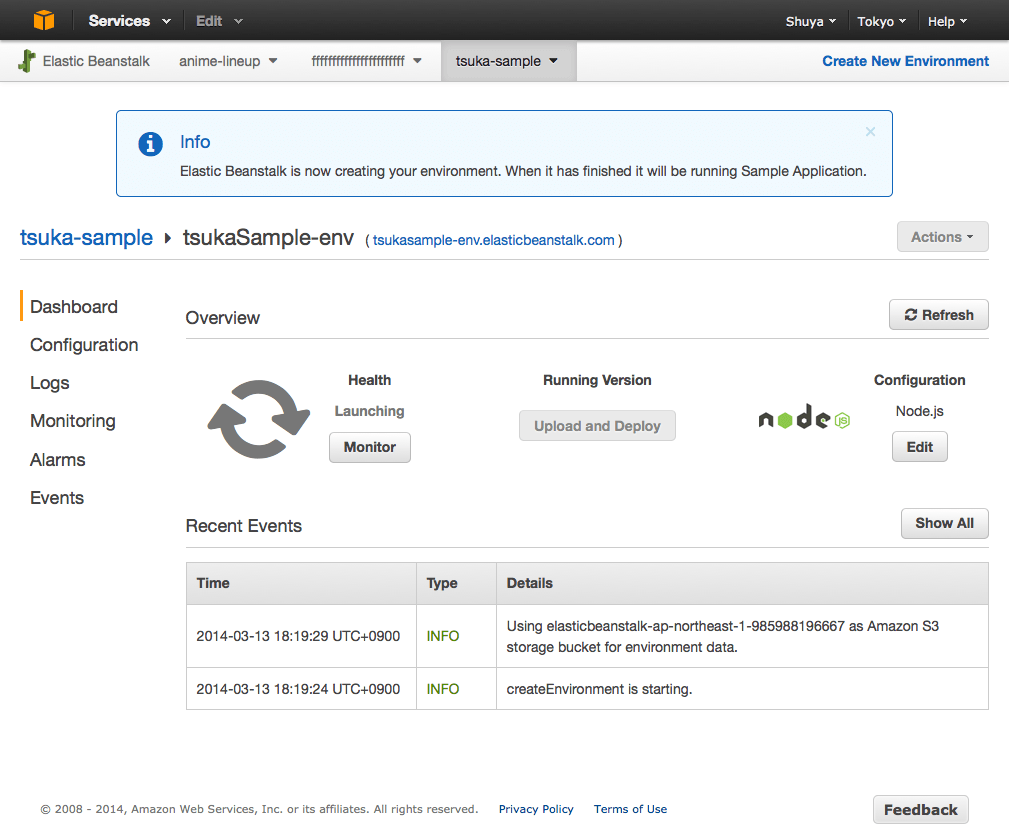Dismiss the Info banner with X
This screenshot has height=832, width=1009.
click(x=870, y=132)
